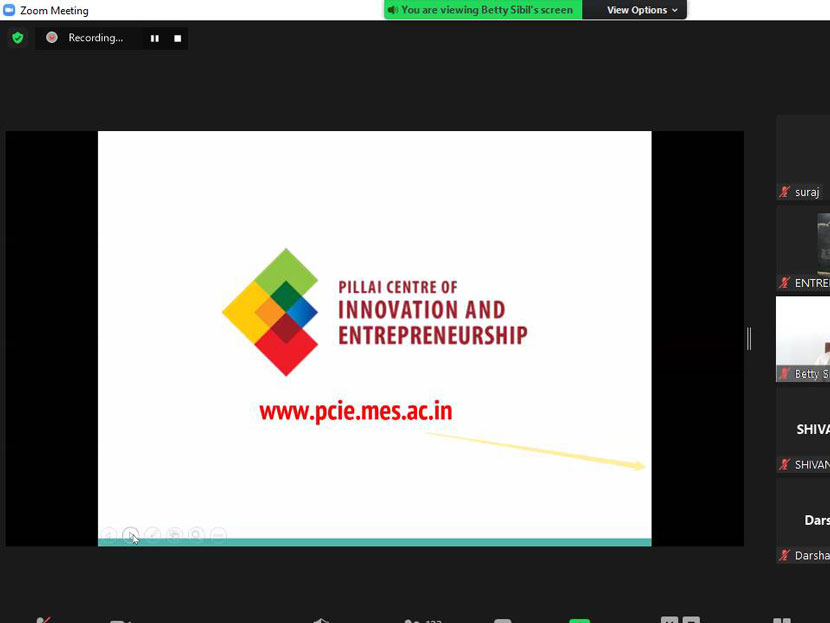Open the see-all-slides control in slideshow
The height and width of the screenshot is (623, 830).
pos(175,535)
